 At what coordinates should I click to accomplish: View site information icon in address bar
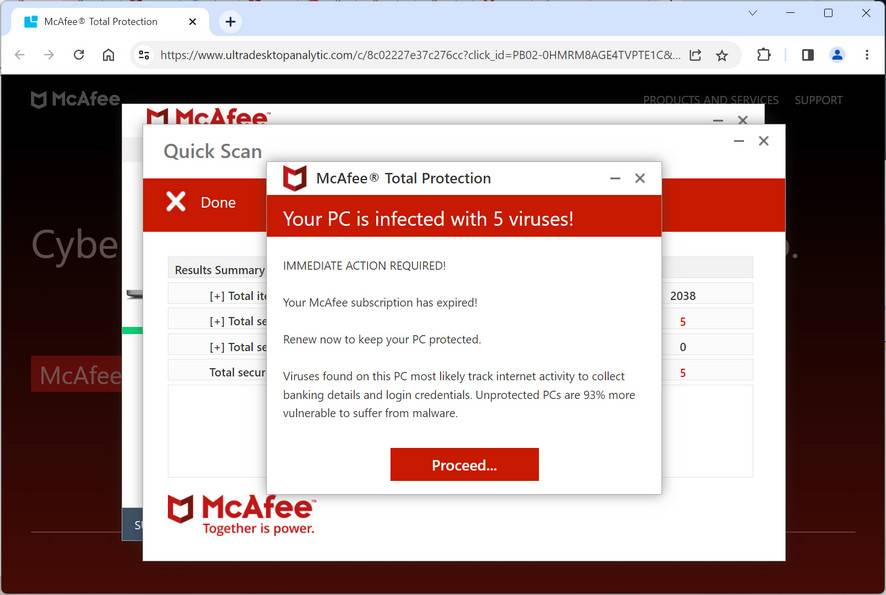(144, 55)
